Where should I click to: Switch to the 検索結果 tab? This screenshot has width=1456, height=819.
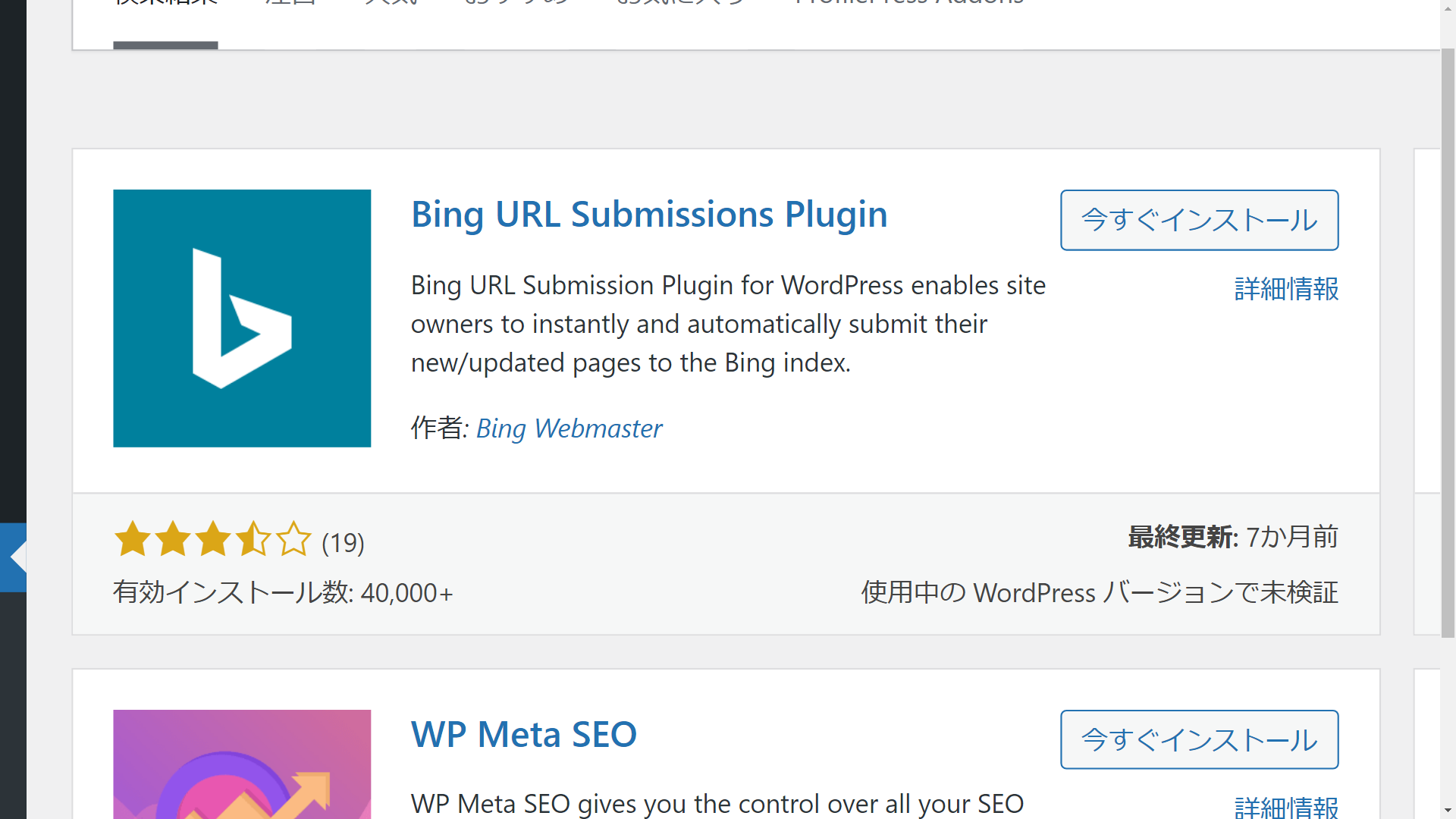[x=165, y=4]
